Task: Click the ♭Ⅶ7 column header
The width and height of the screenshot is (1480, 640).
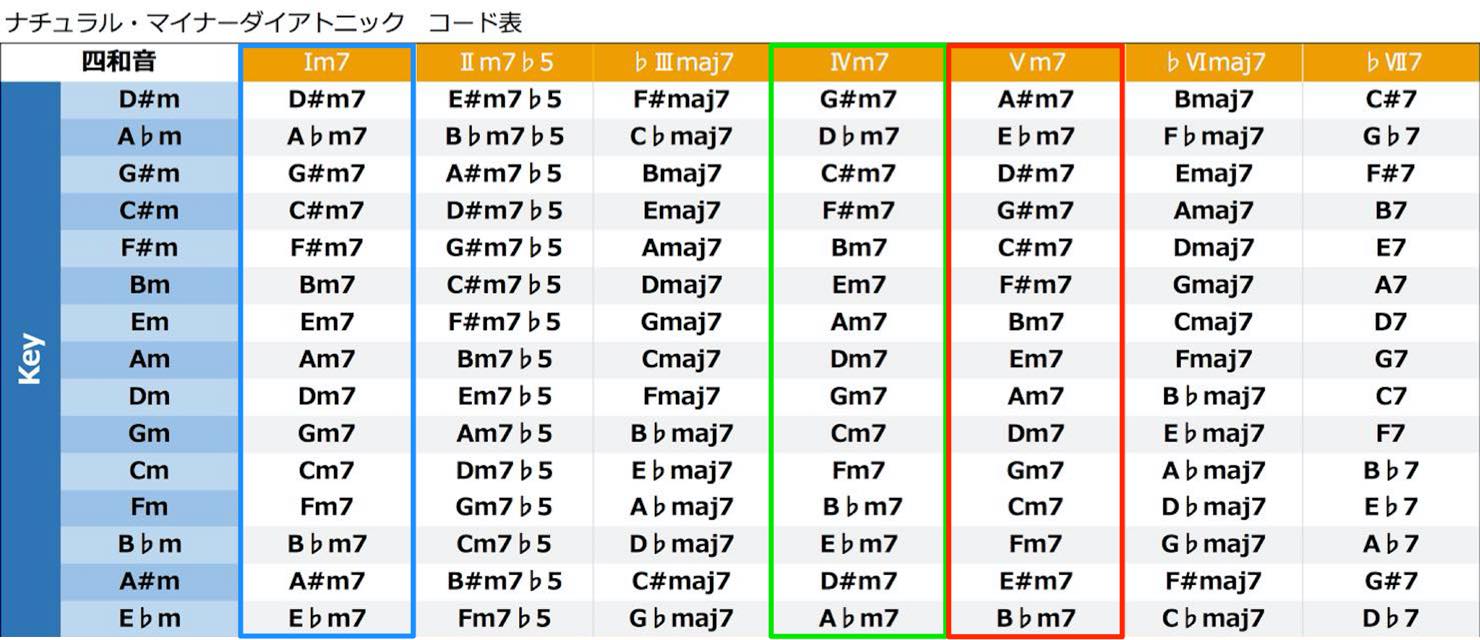Action: 1391,63
